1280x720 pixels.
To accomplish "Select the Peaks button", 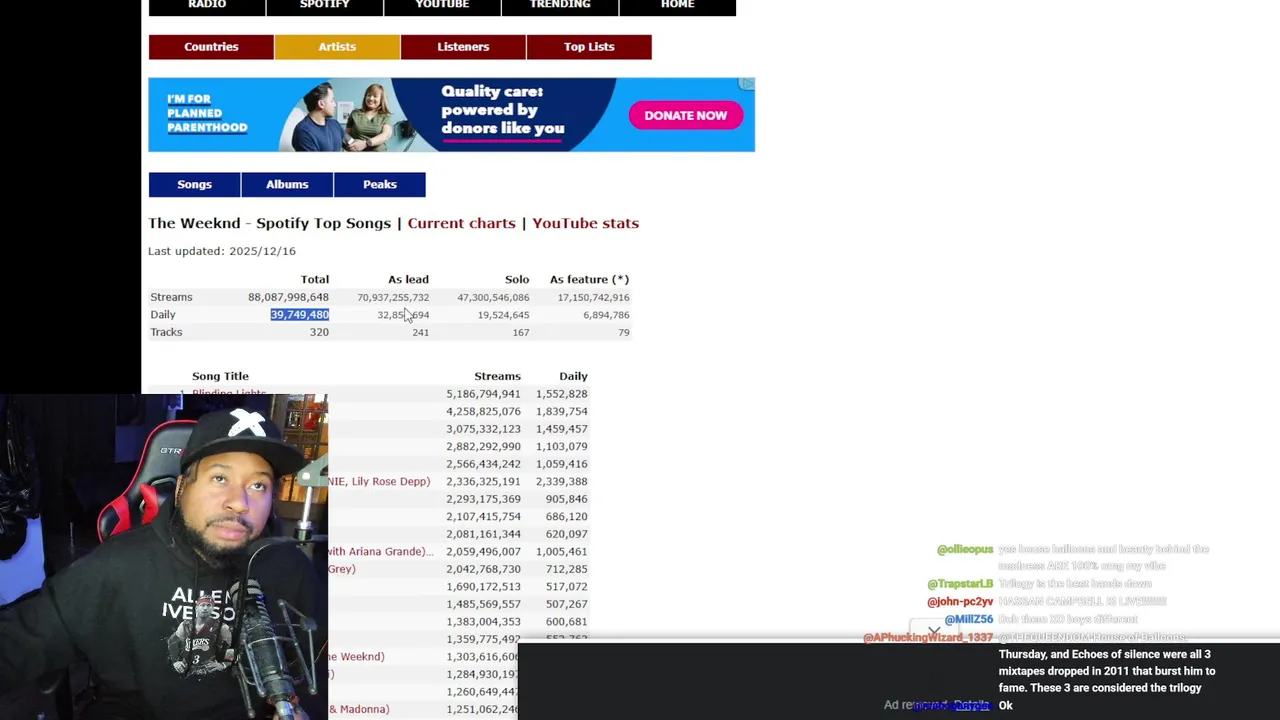I will [380, 184].
